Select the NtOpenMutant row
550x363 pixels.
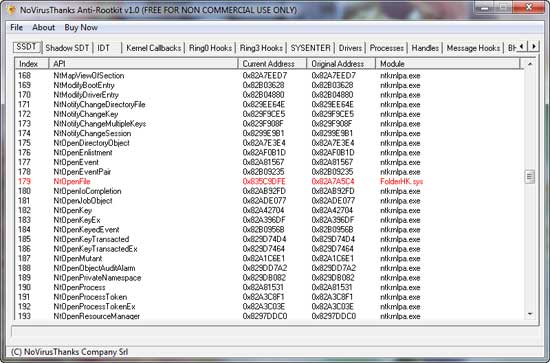[x=269, y=258]
